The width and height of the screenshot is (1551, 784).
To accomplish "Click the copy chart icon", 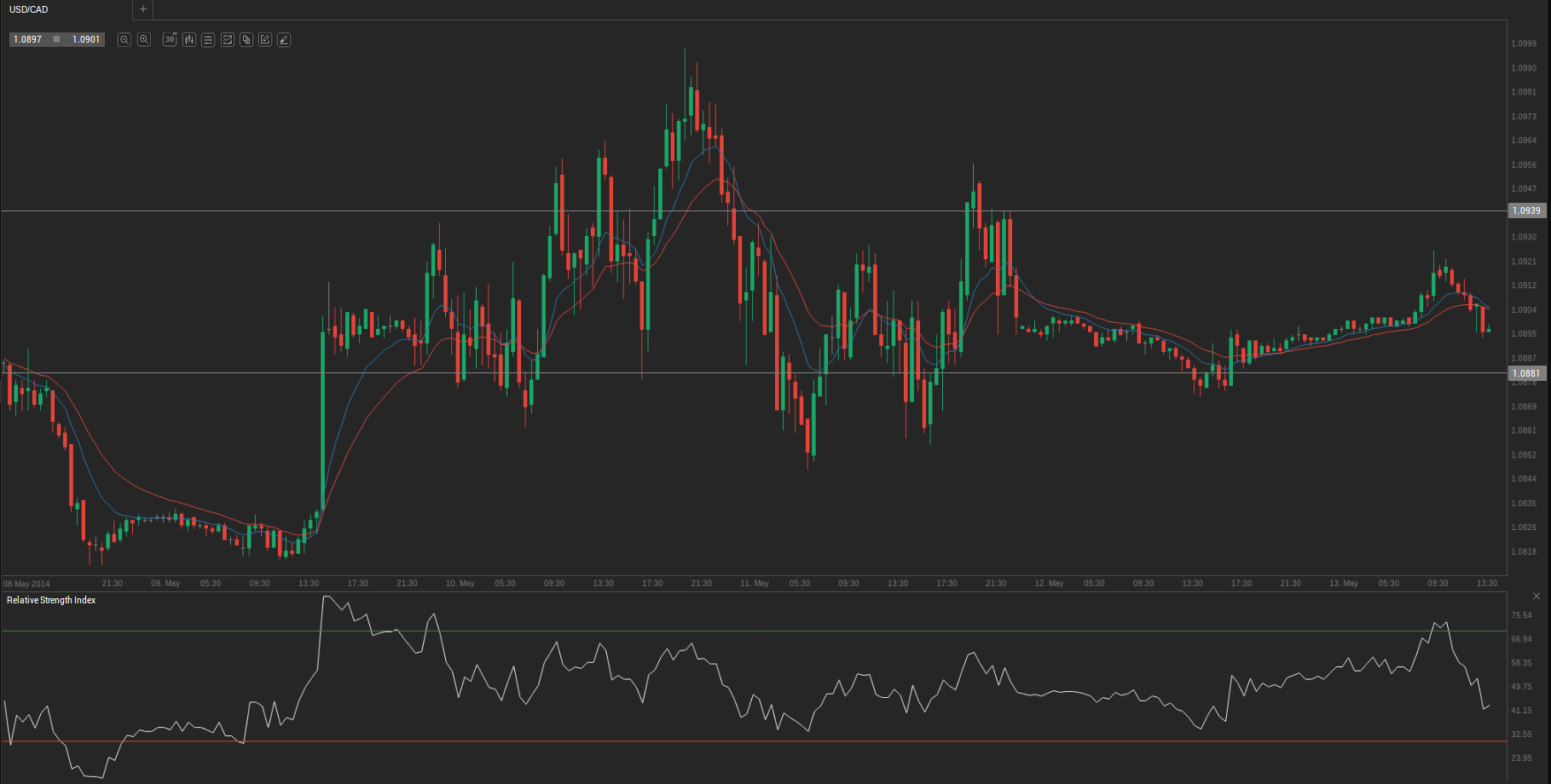I will [246, 40].
